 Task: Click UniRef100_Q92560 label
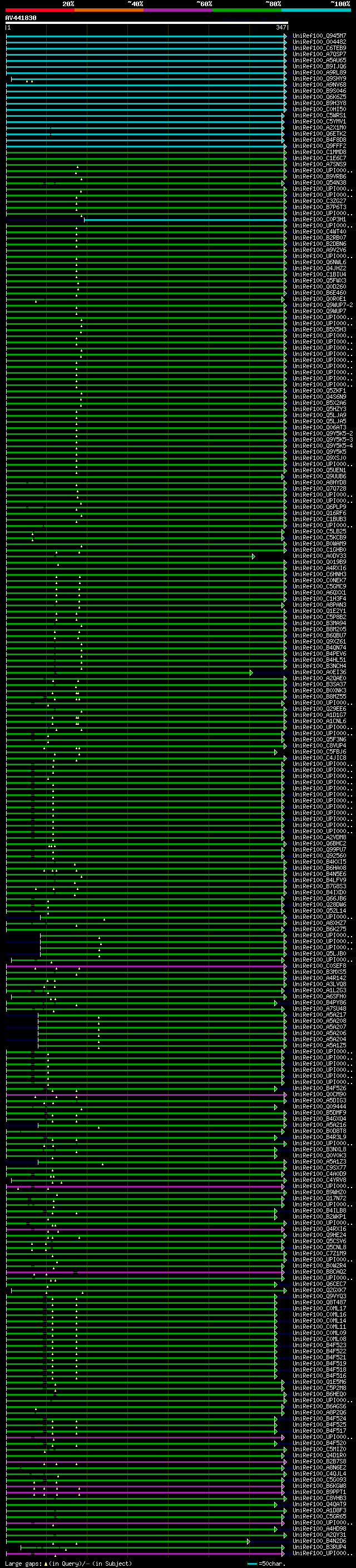point(319,855)
